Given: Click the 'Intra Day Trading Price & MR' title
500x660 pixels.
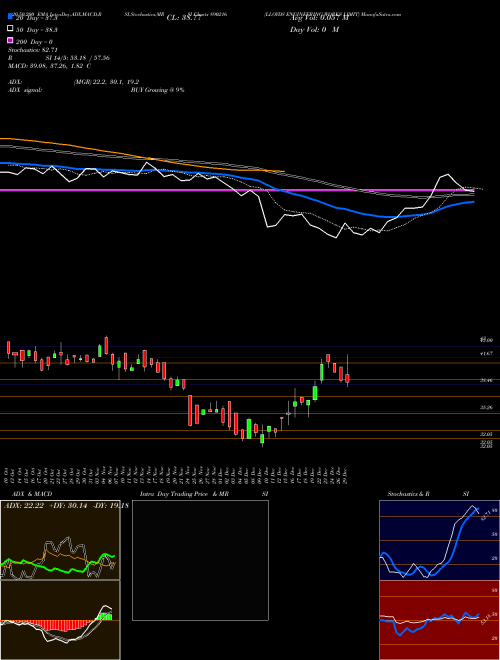Looking at the screenshot, I should [183, 494].
